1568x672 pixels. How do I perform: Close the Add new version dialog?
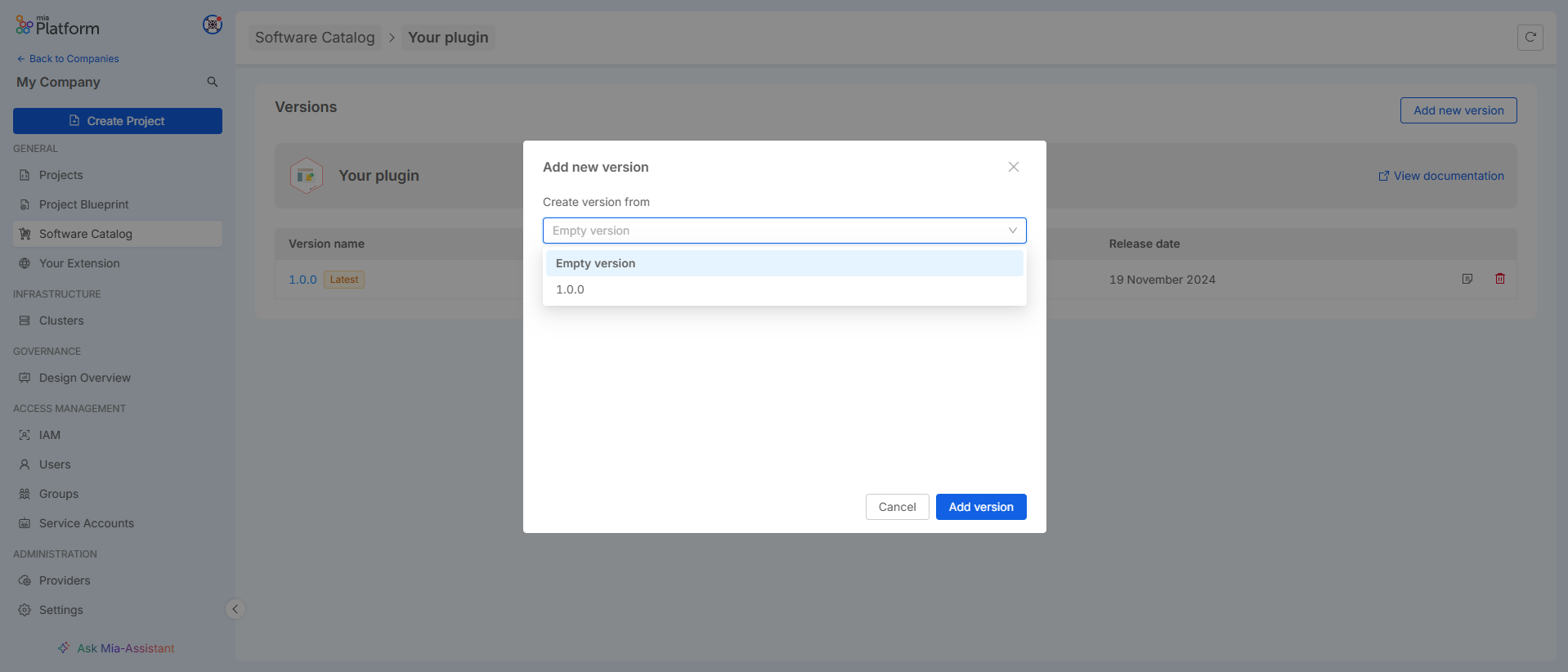[x=1014, y=167]
